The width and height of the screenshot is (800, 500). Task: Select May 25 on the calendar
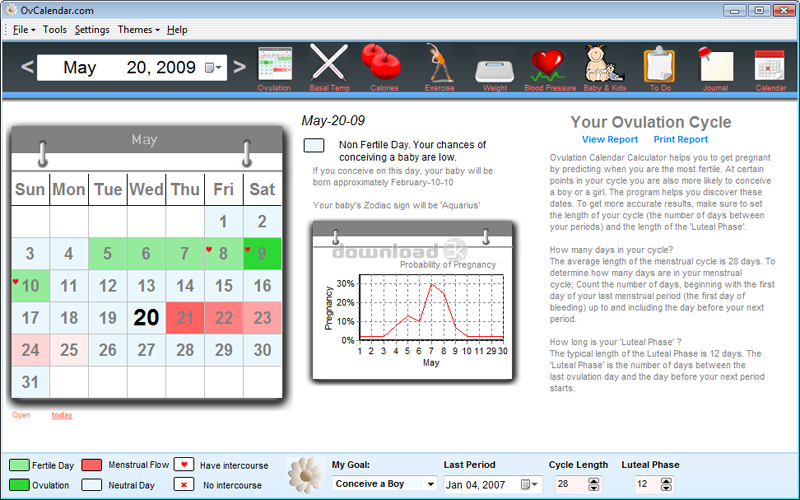69,350
